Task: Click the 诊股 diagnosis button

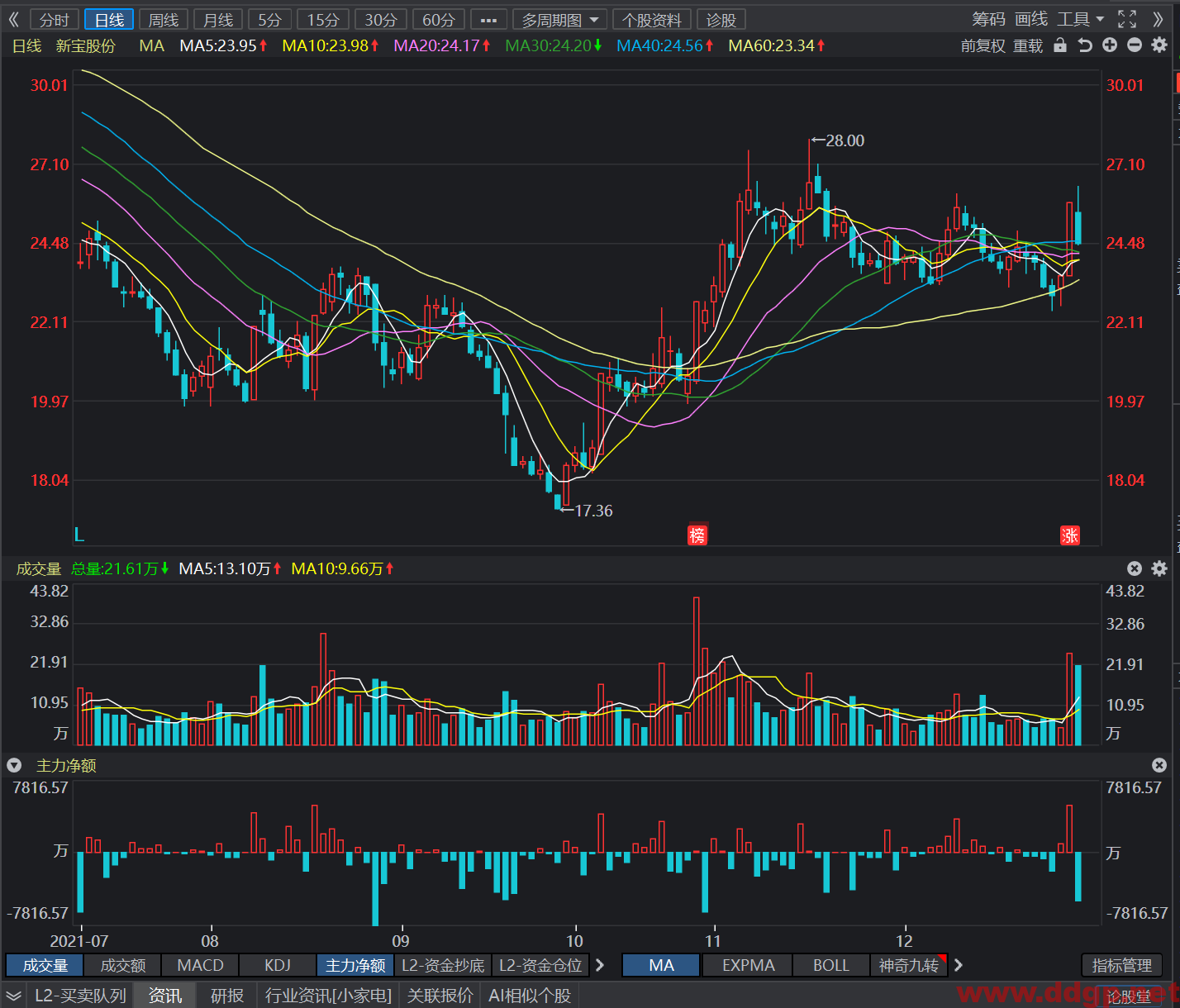Action: [721, 20]
